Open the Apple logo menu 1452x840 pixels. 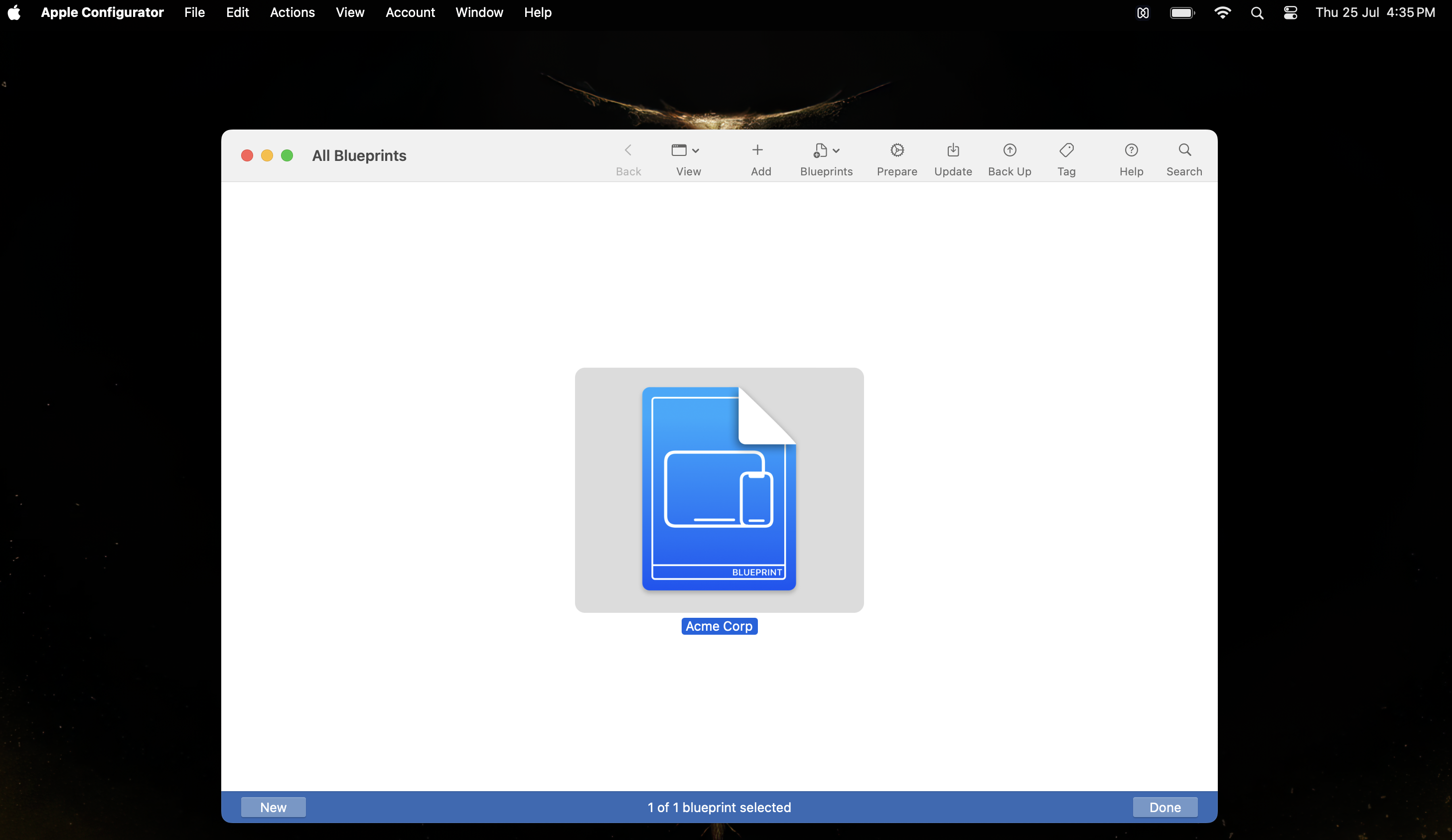coord(14,12)
